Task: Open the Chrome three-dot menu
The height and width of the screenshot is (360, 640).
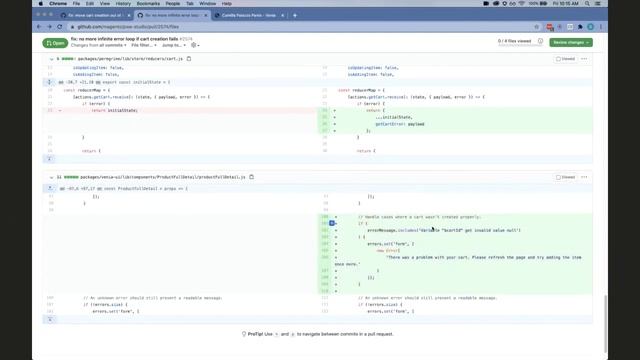Action: [601, 27]
